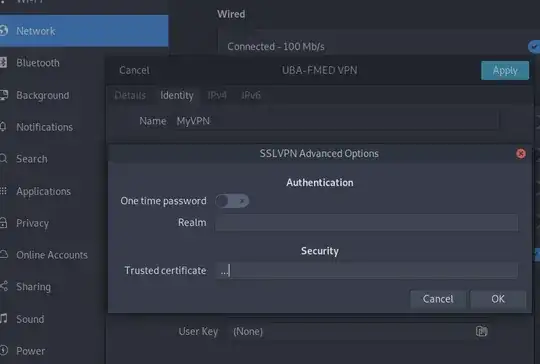Click the Network globe icon
540x364 pixels.
click(4, 31)
